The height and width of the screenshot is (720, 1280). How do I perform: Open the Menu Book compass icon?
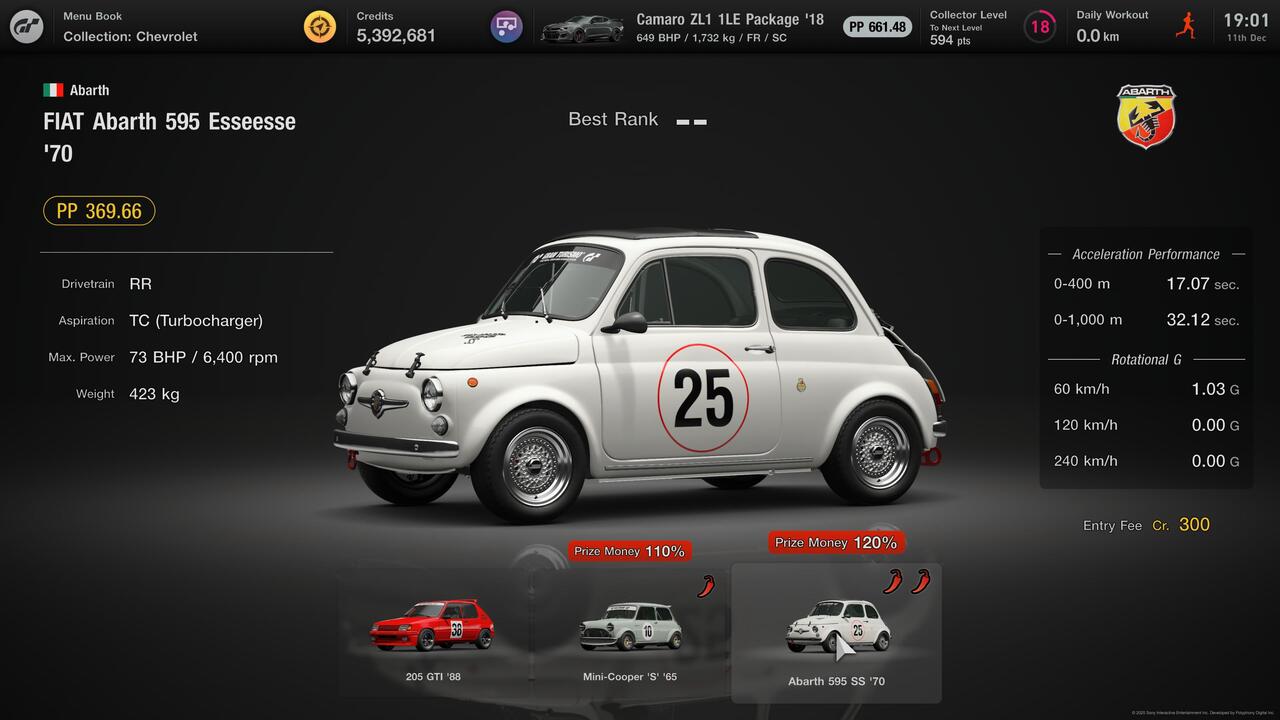[320, 26]
